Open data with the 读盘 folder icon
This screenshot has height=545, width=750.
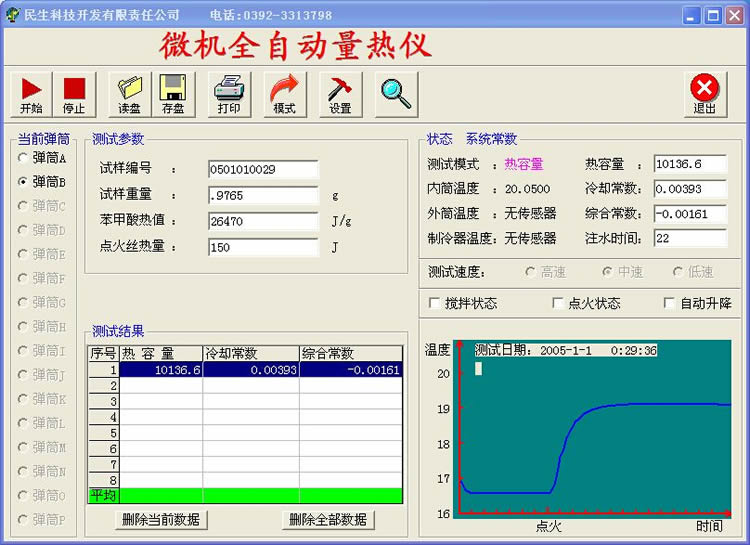click(x=130, y=94)
